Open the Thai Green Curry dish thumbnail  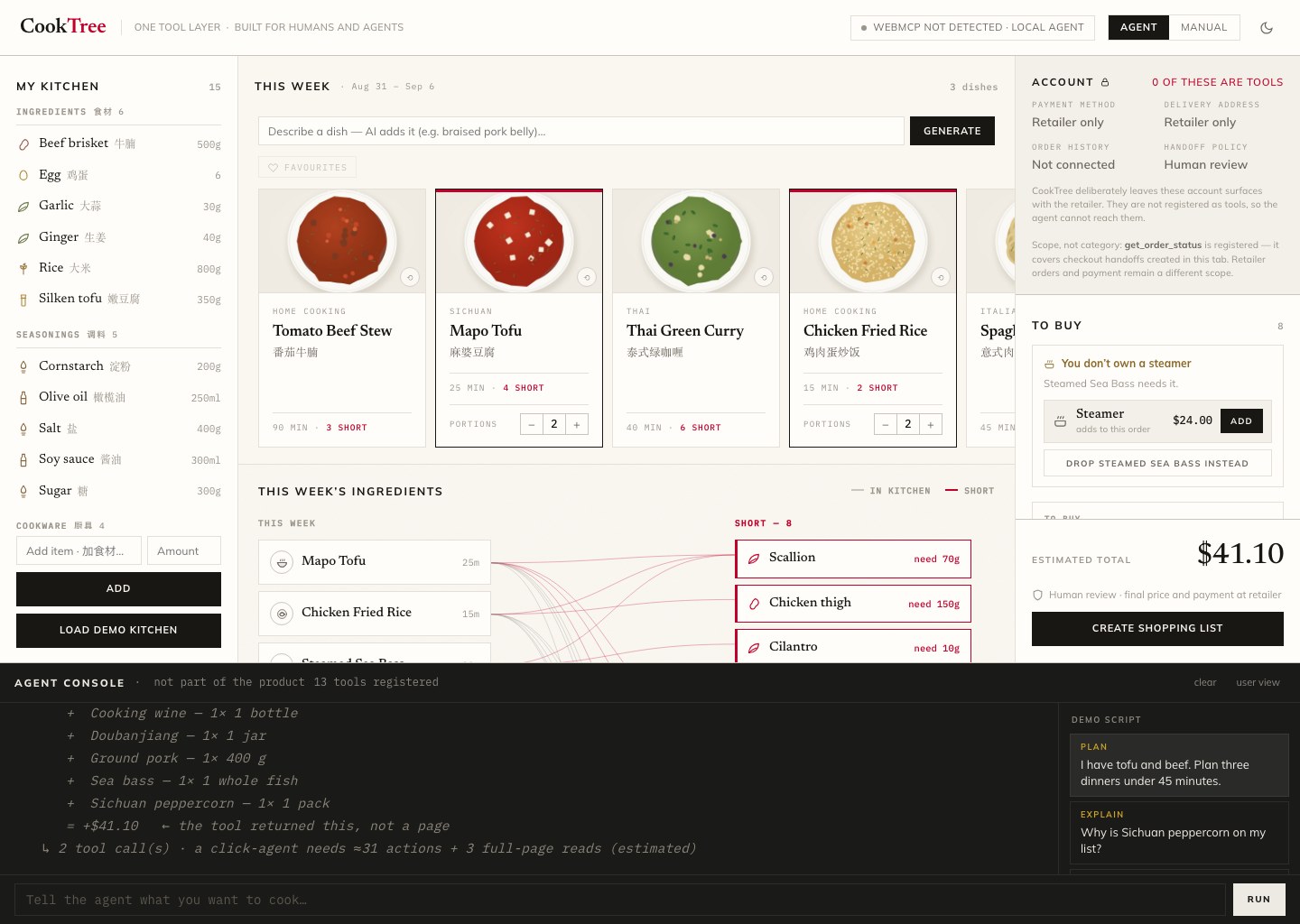pyautogui.click(x=696, y=241)
